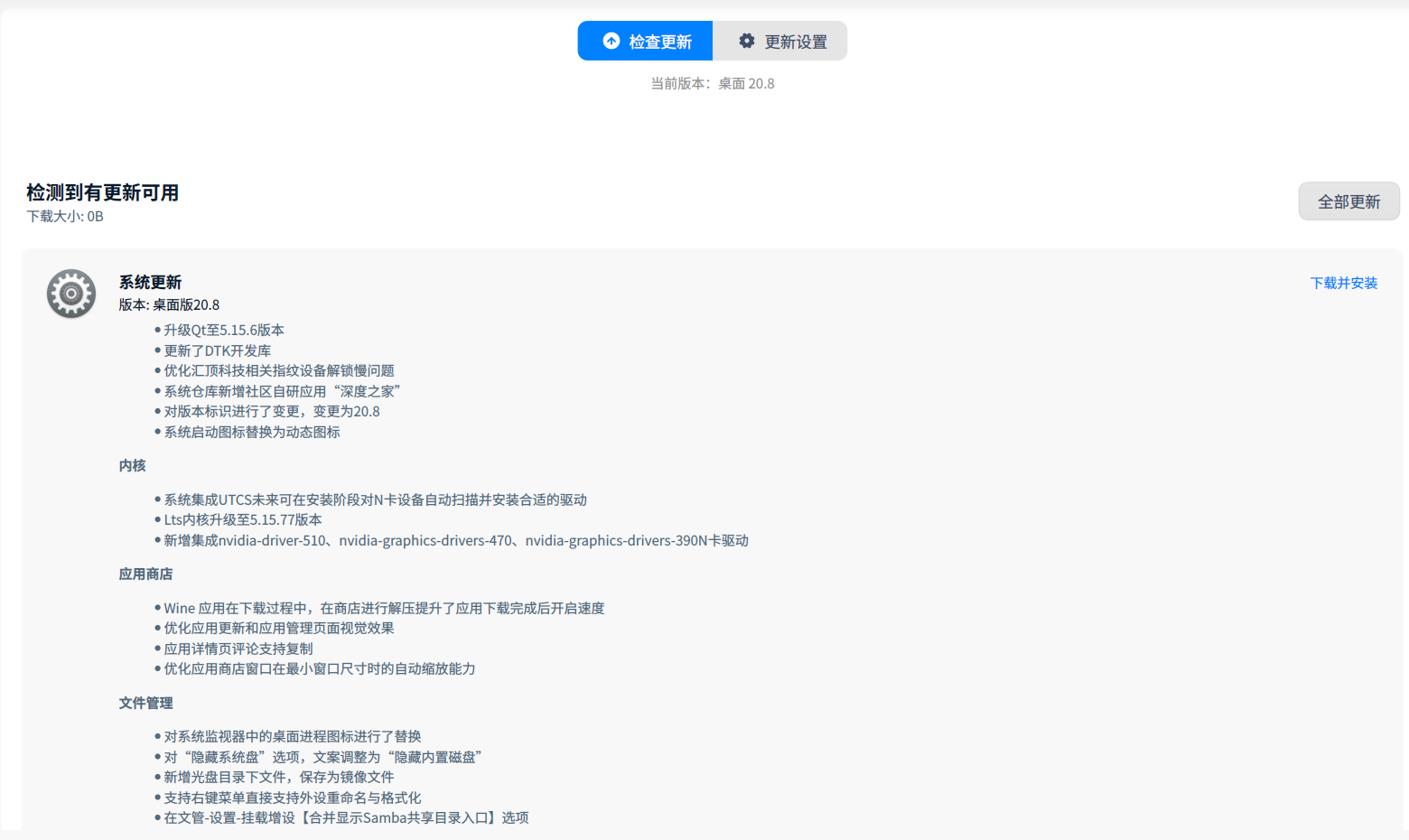The image size is (1409, 840).
Task: Click the 系统启动图标替换为动态图标 entry
Action: (252, 432)
